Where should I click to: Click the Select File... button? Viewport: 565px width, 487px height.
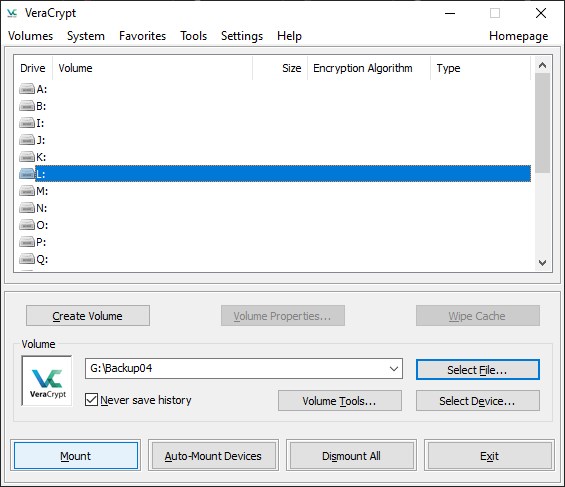477,370
